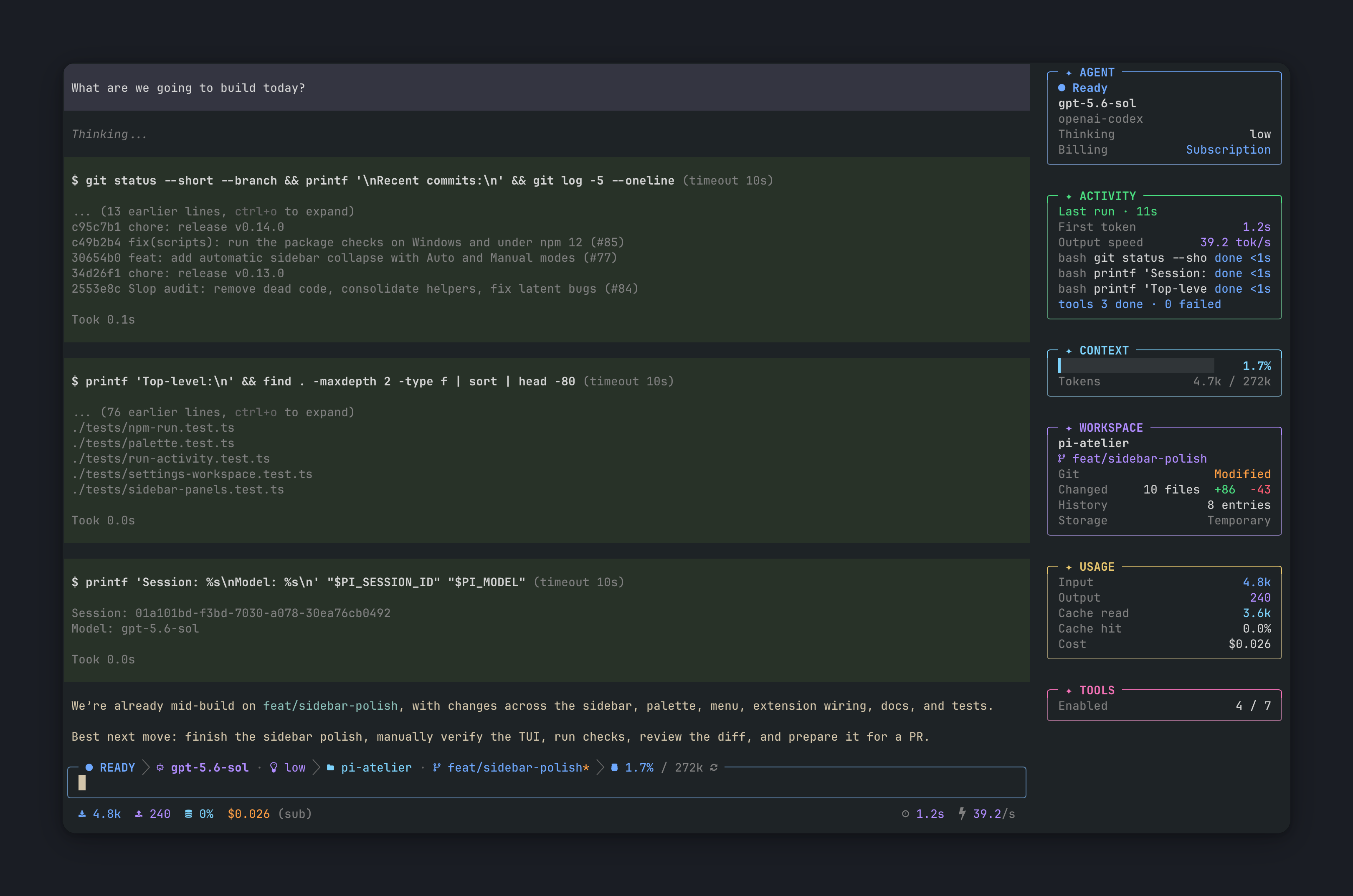Click the branch icon in the WORKSPACE panel
Viewport: 1353px width, 896px height.
tap(1062, 458)
